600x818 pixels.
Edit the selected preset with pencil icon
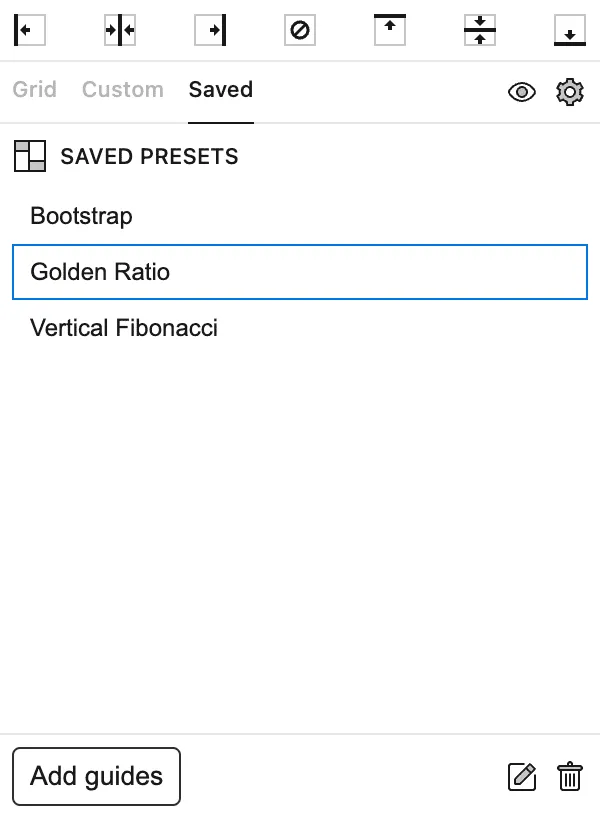[x=522, y=777]
